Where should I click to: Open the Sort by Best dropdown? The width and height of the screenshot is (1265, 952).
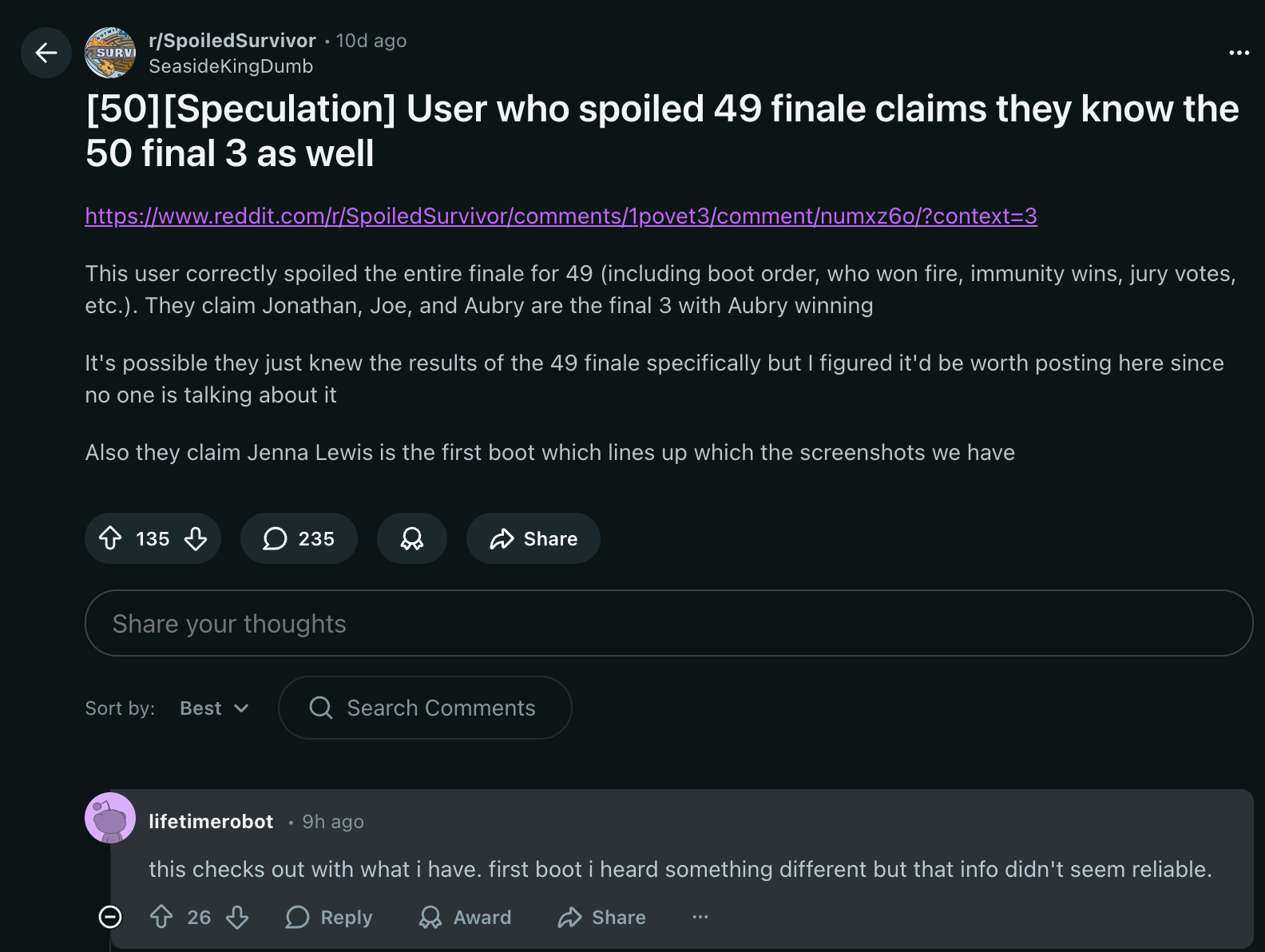pyautogui.click(x=214, y=708)
